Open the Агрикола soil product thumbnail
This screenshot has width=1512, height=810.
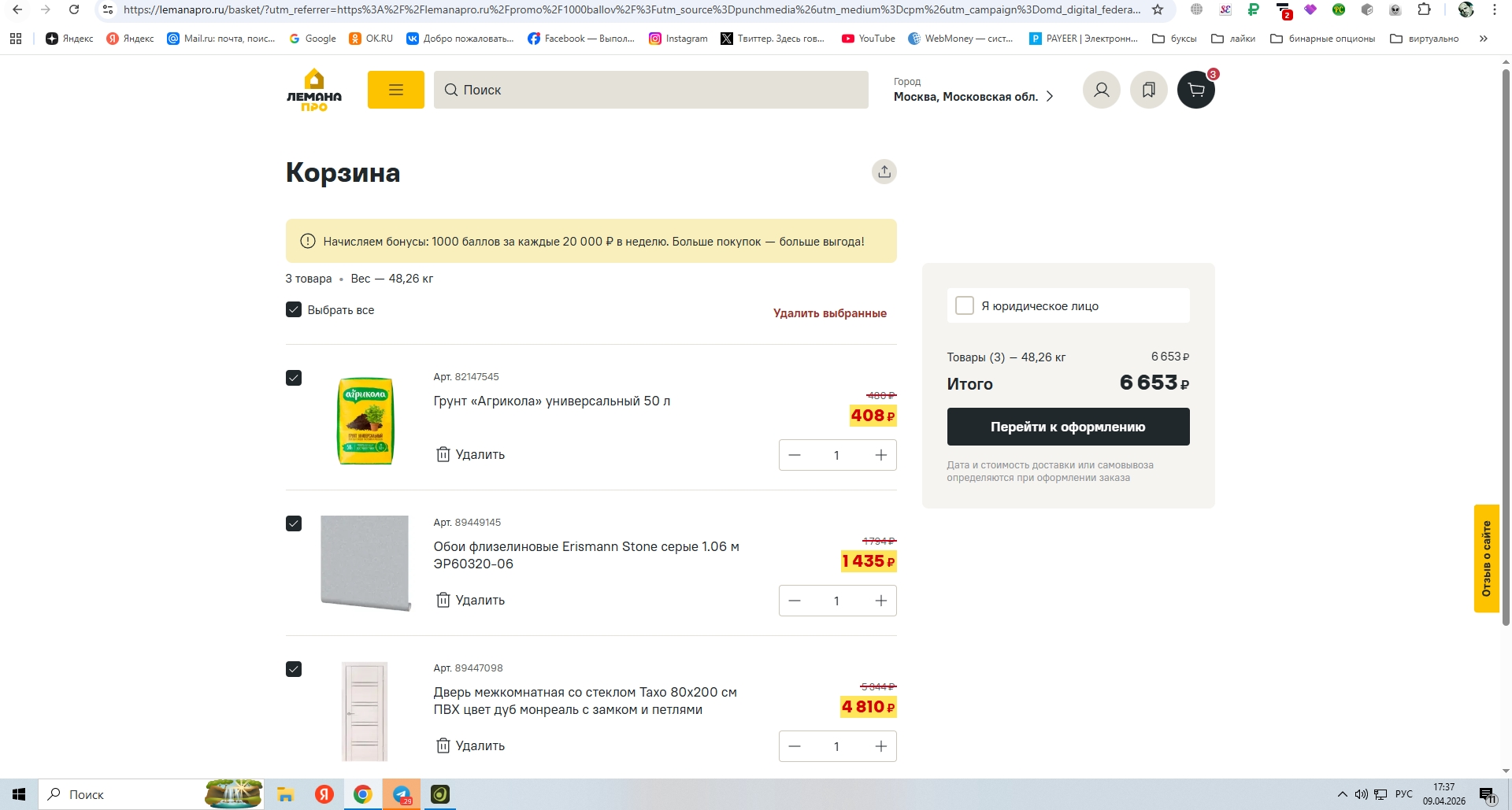(x=365, y=421)
